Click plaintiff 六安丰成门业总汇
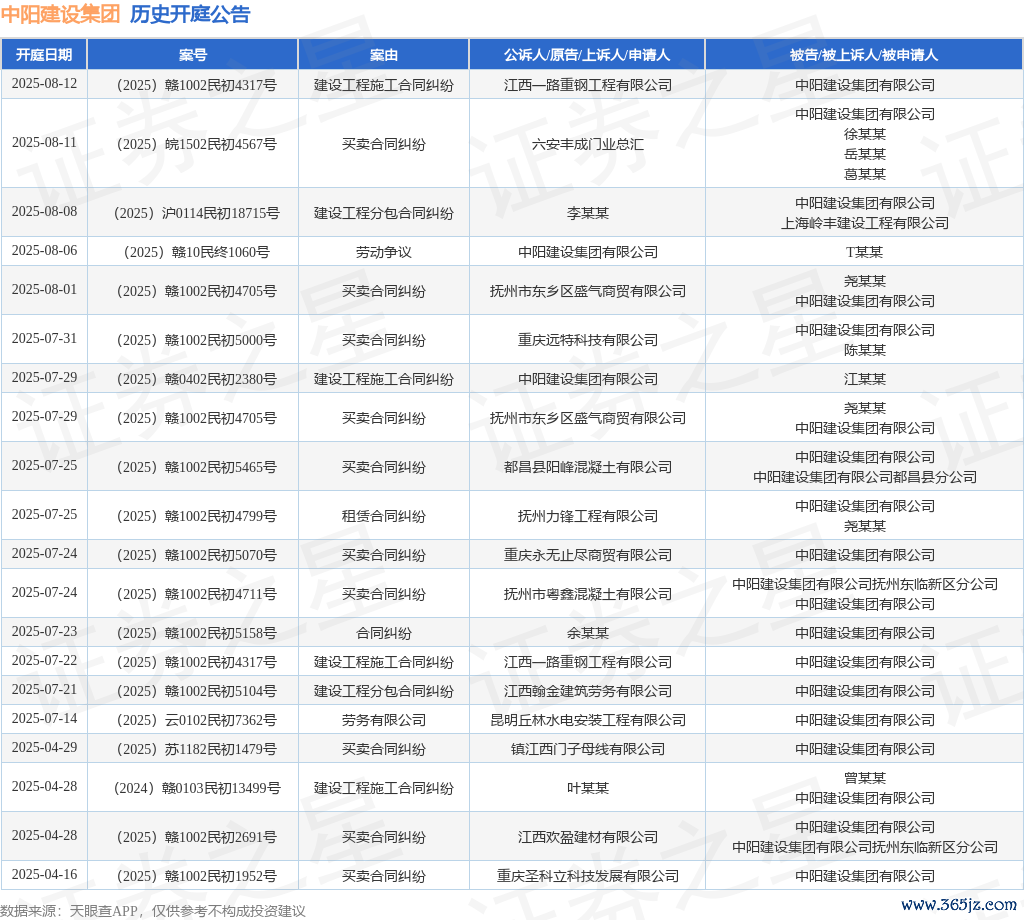 click(x=587, y=144)
